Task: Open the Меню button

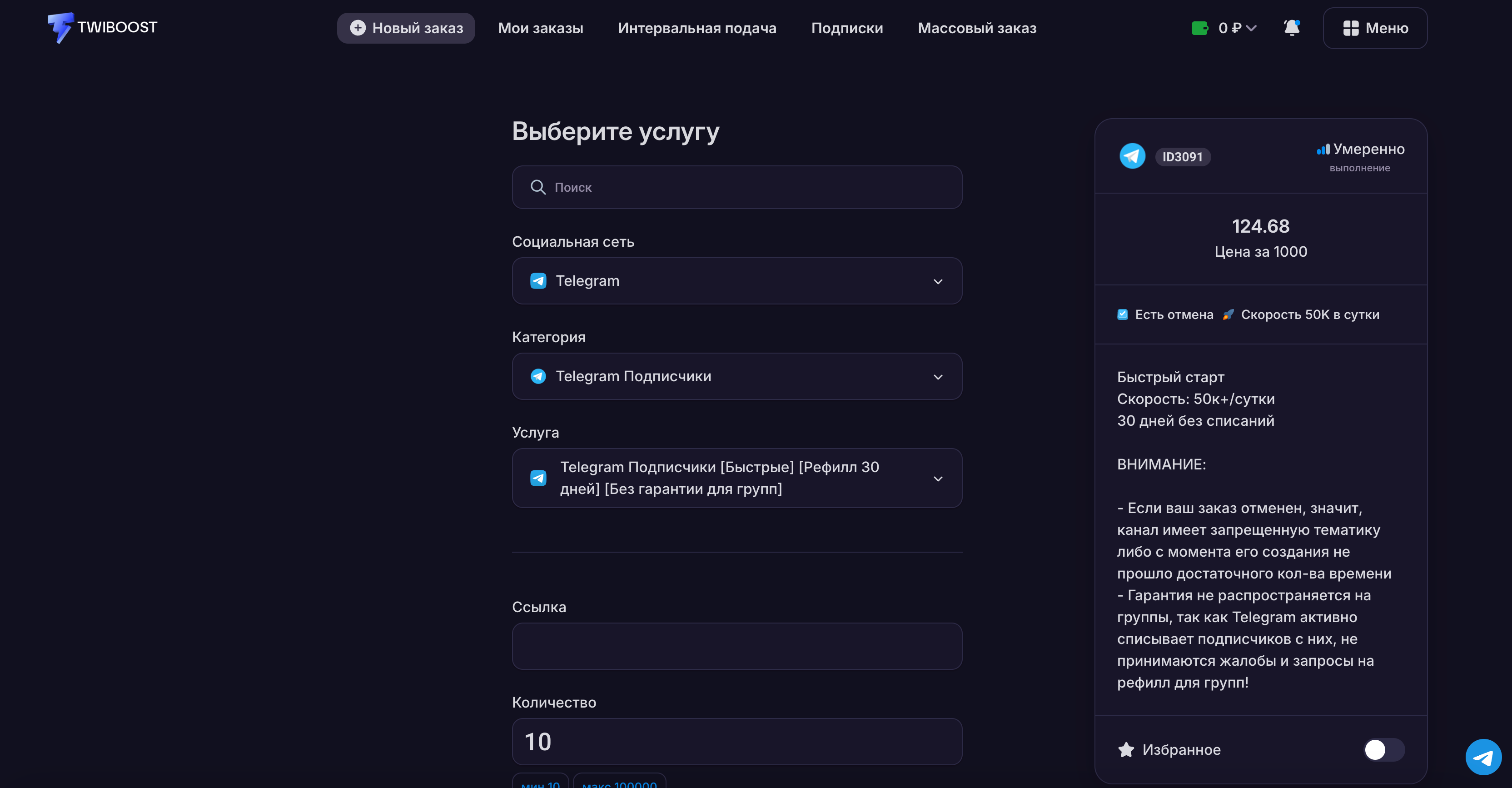Action: tap(1375, 28)
